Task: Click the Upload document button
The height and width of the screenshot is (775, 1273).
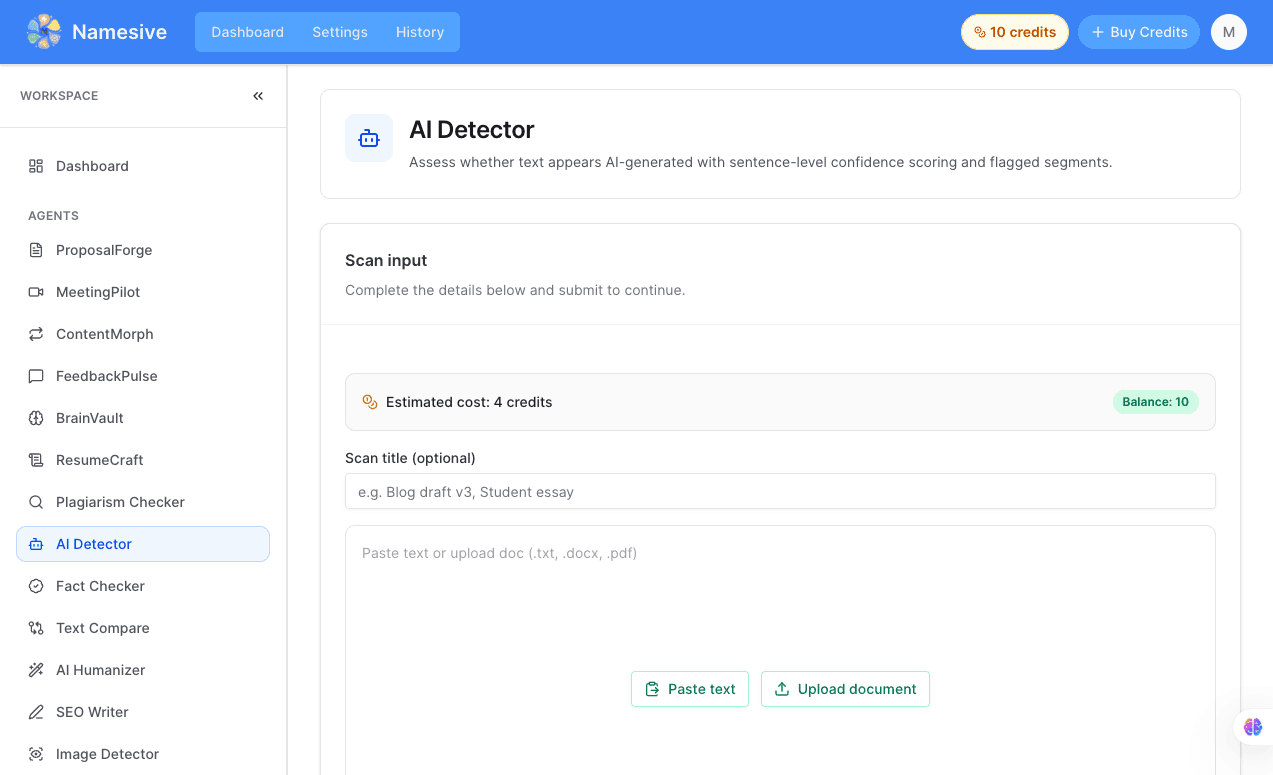Action: [x=845, y=689]
